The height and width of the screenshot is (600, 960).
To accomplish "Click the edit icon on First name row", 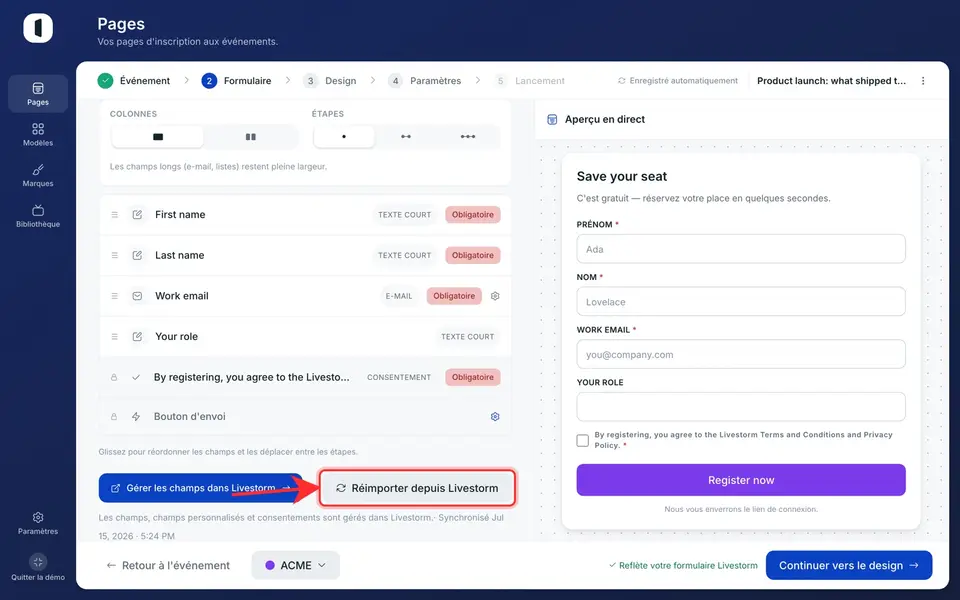I will click(137, 215).
